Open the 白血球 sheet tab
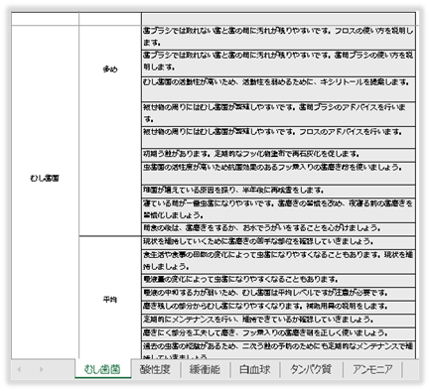The image size is (430, 391). tap(255, 369)
